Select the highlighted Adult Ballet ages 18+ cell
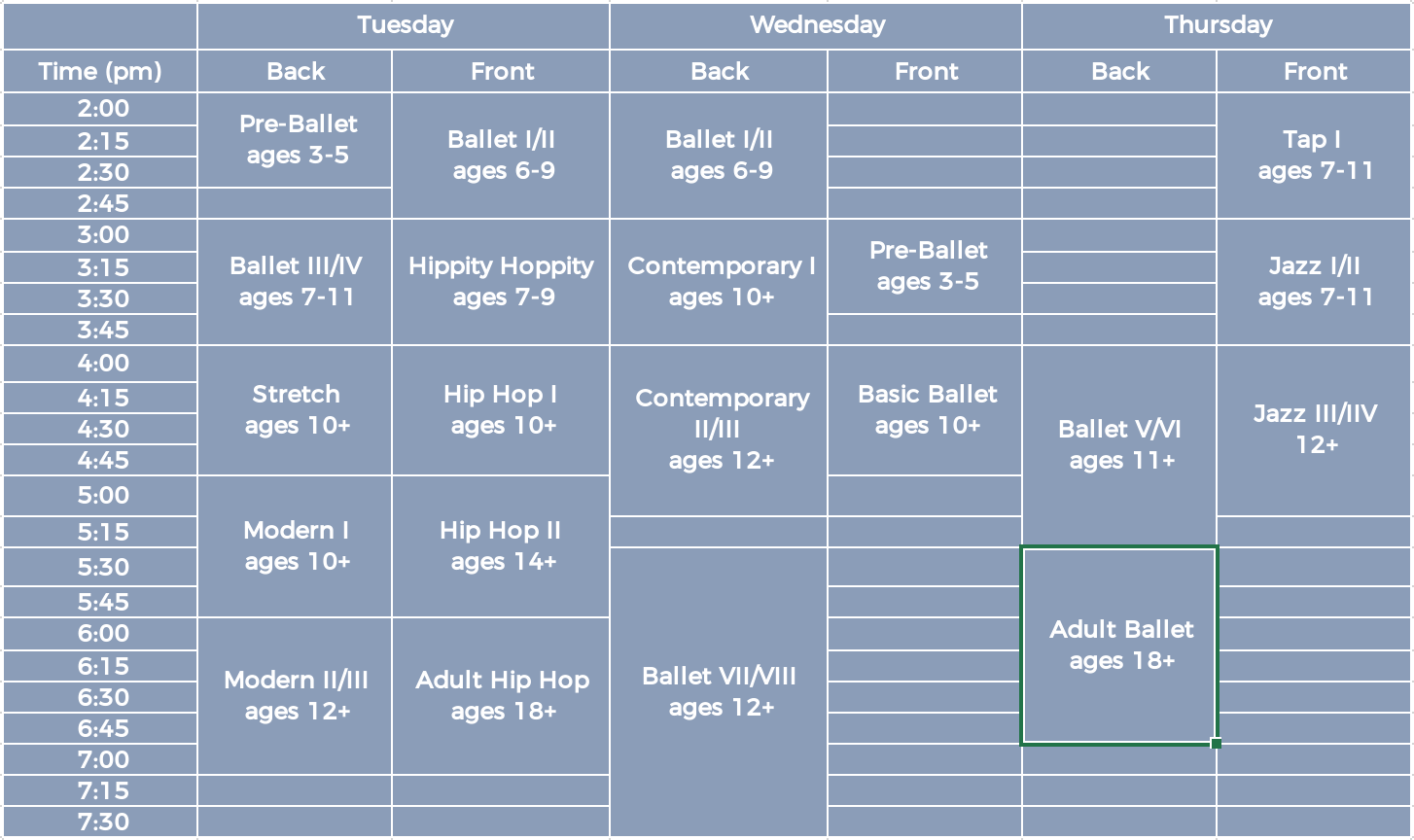This screenshot has width=1414, height=840. 1119,646
